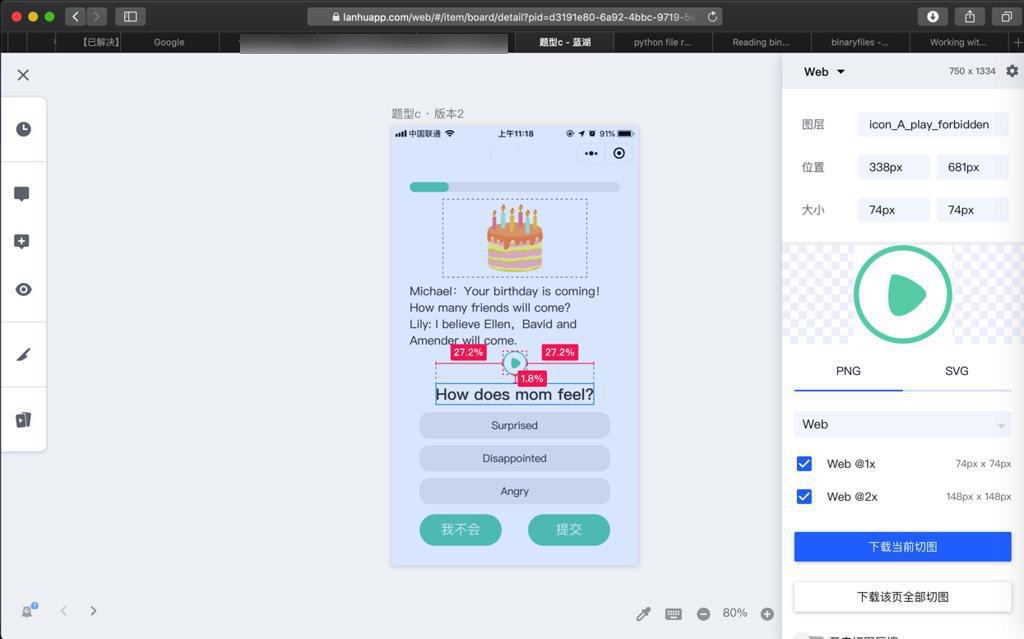The image size is (1024, 639).
Task: Open the Web slice format dropdown
Action: (x=903, y=425)
